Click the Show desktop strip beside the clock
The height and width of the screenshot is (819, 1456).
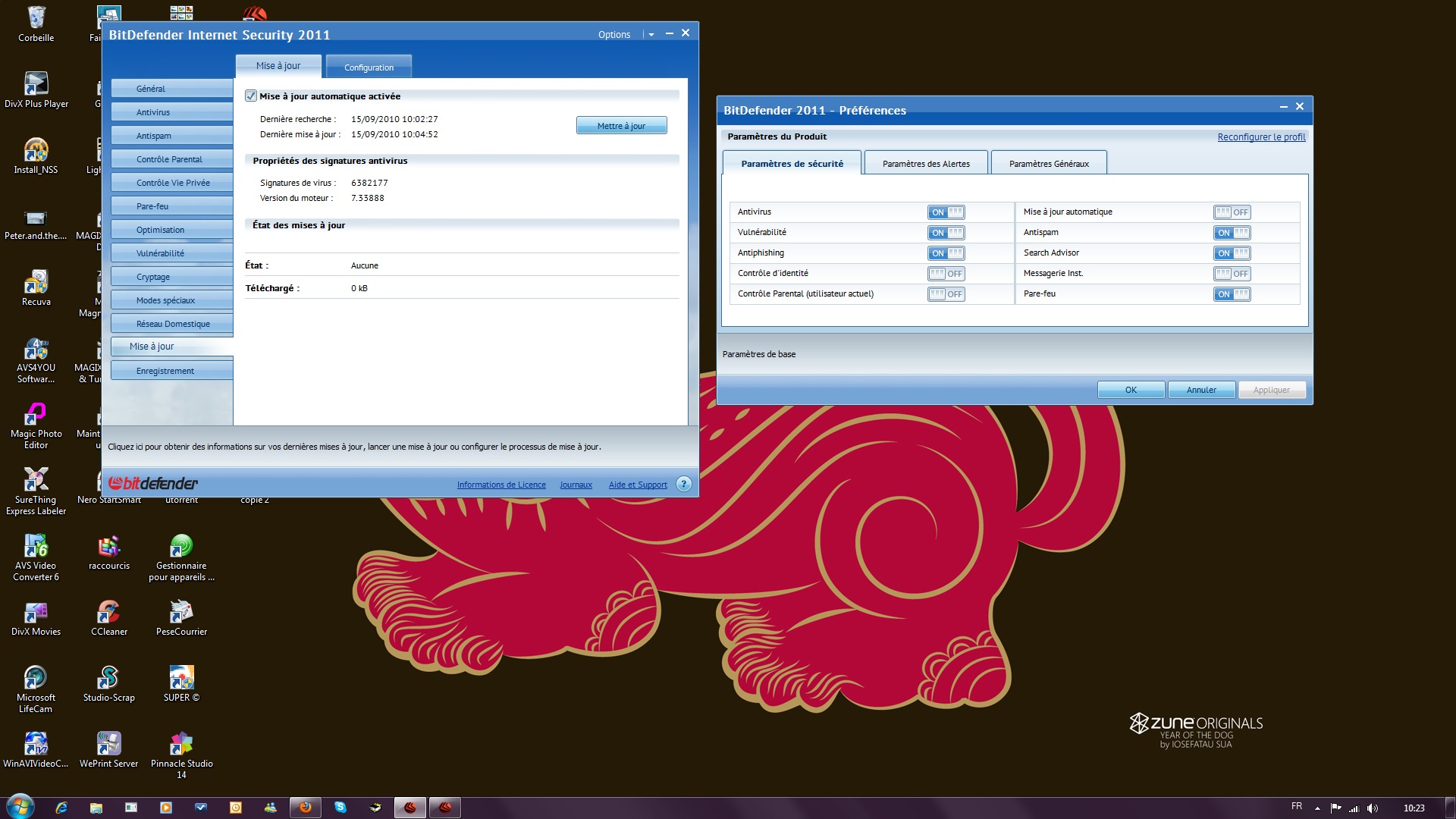point(1450,808)
